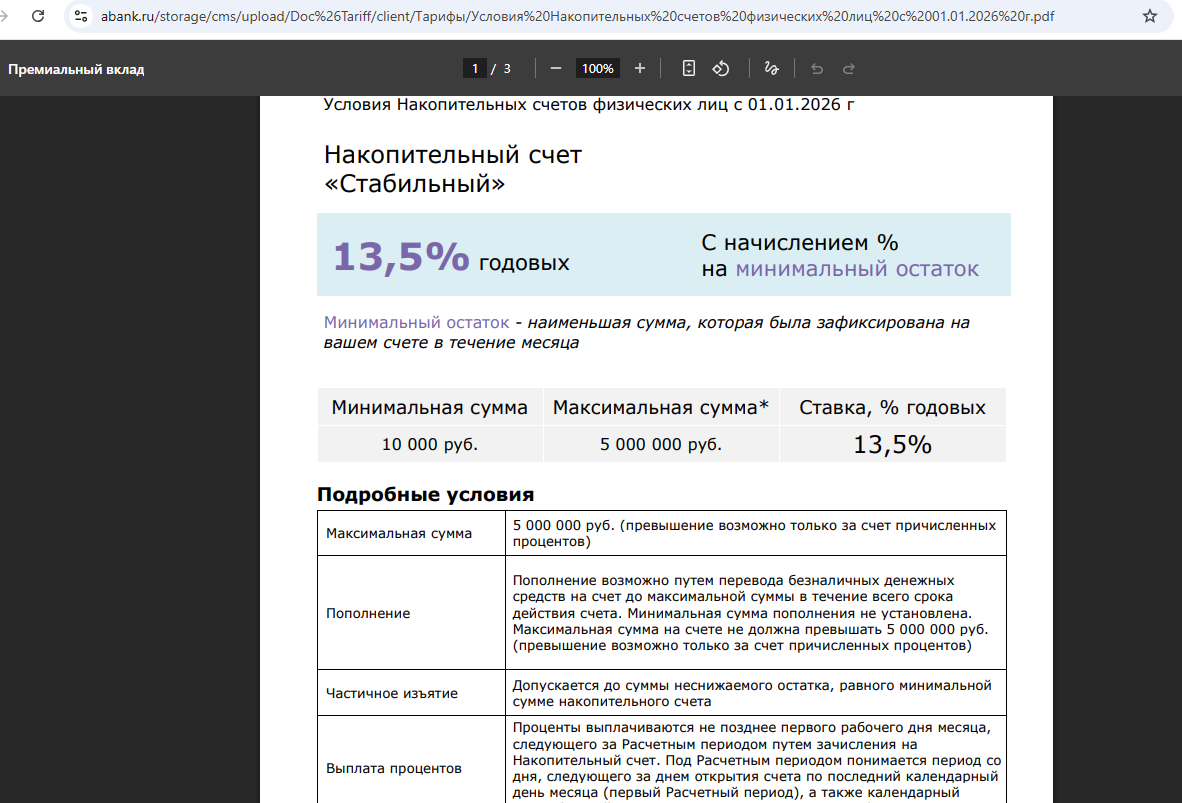The width and height of the screenshot is (1182, 803).
Task: Rotate the document counterclockwise
Action: tap(720, 68)
